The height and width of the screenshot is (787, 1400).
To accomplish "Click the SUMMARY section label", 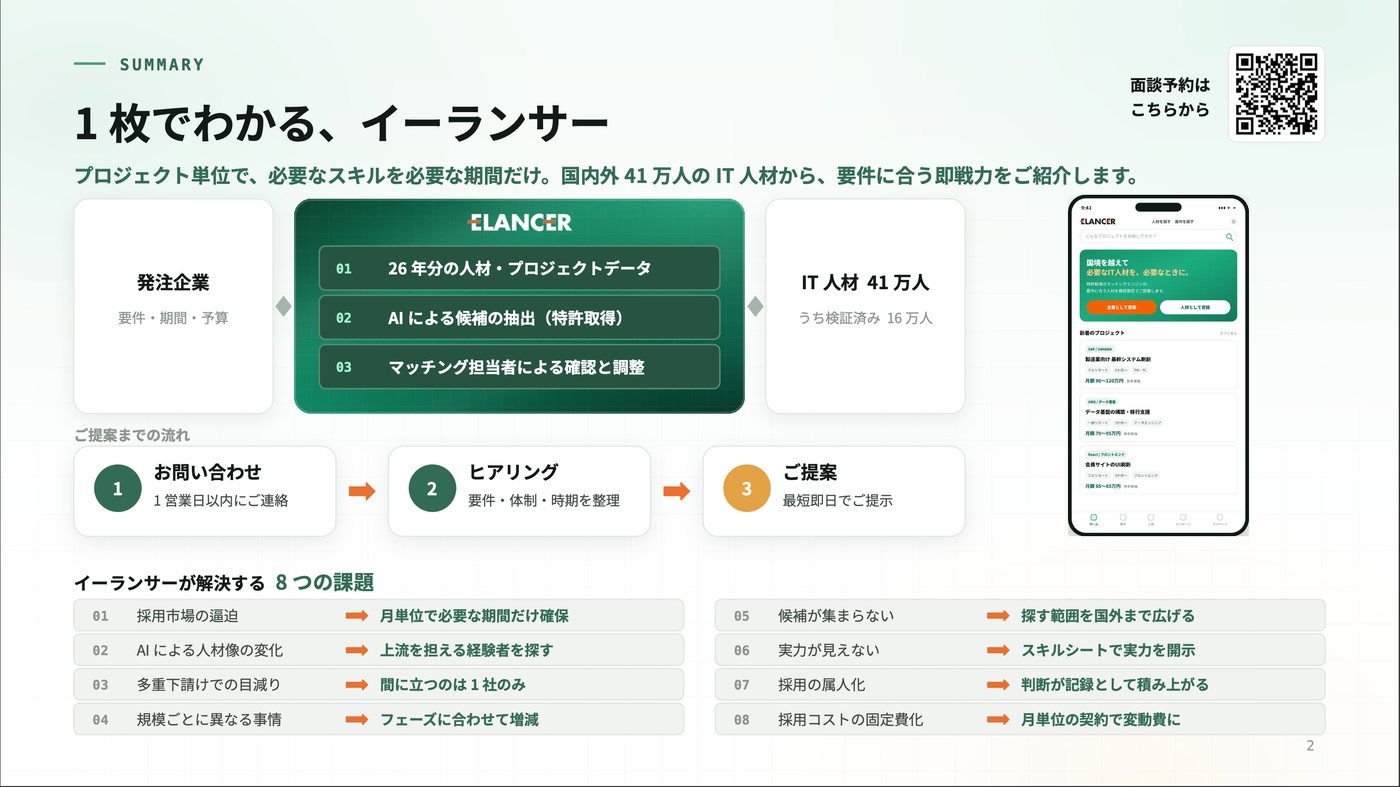I will pyautogui.click(x=161, y=65).
